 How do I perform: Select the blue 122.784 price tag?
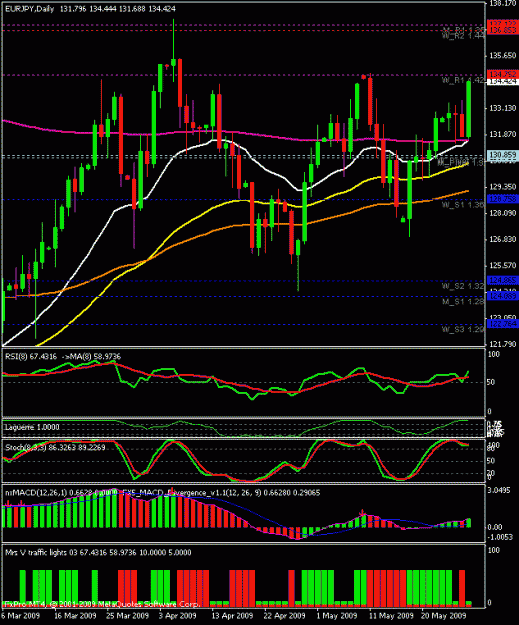click(x=503, y=324)
